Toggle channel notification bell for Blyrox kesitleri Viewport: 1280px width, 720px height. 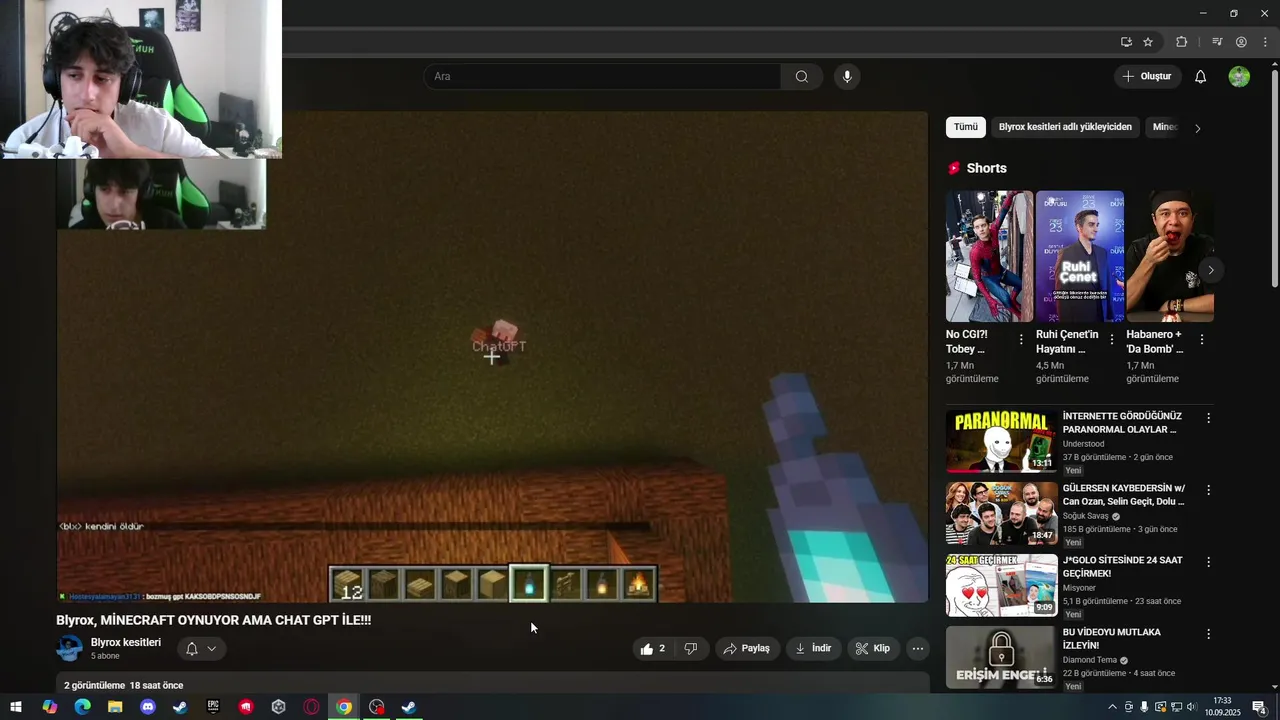tap(192, 649)
